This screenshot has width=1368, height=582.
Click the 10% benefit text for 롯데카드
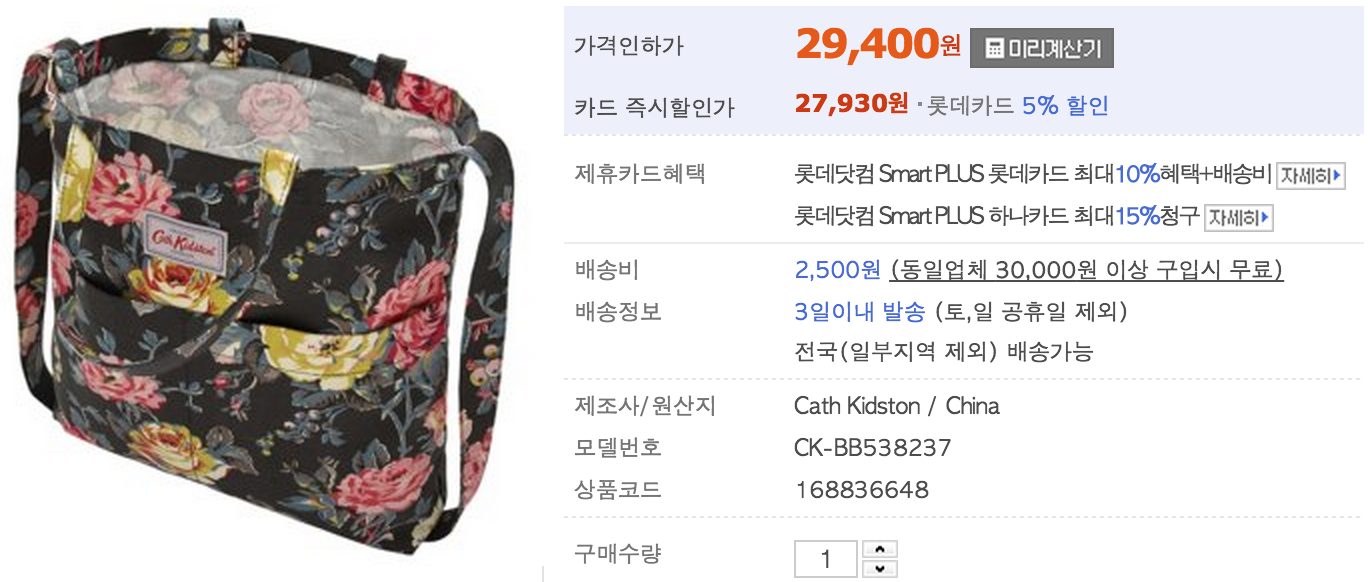(x=1136, y=175)
